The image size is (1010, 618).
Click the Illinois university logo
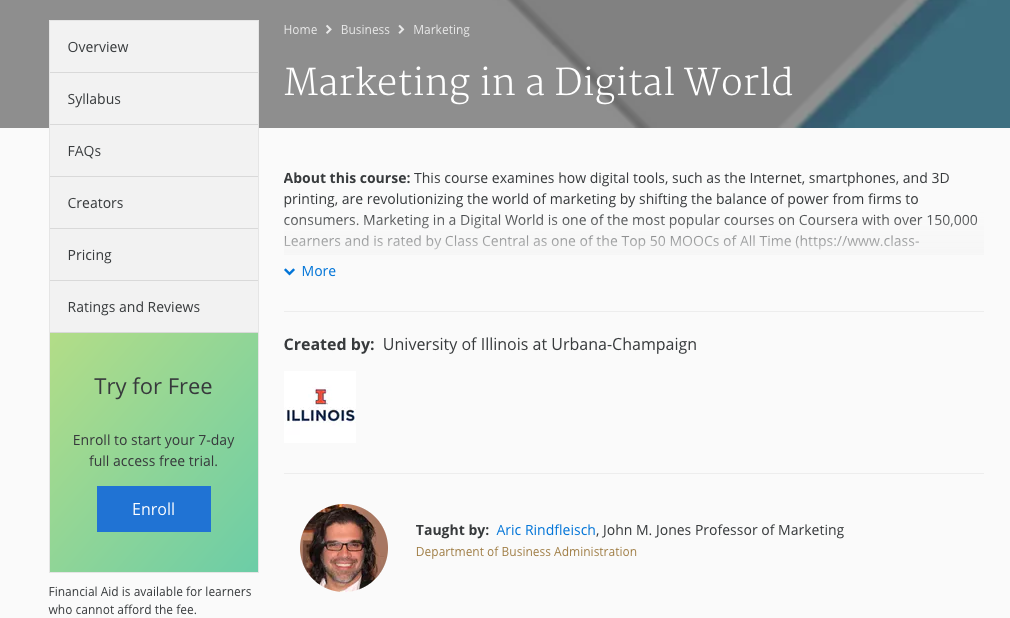tap(320, 407)
